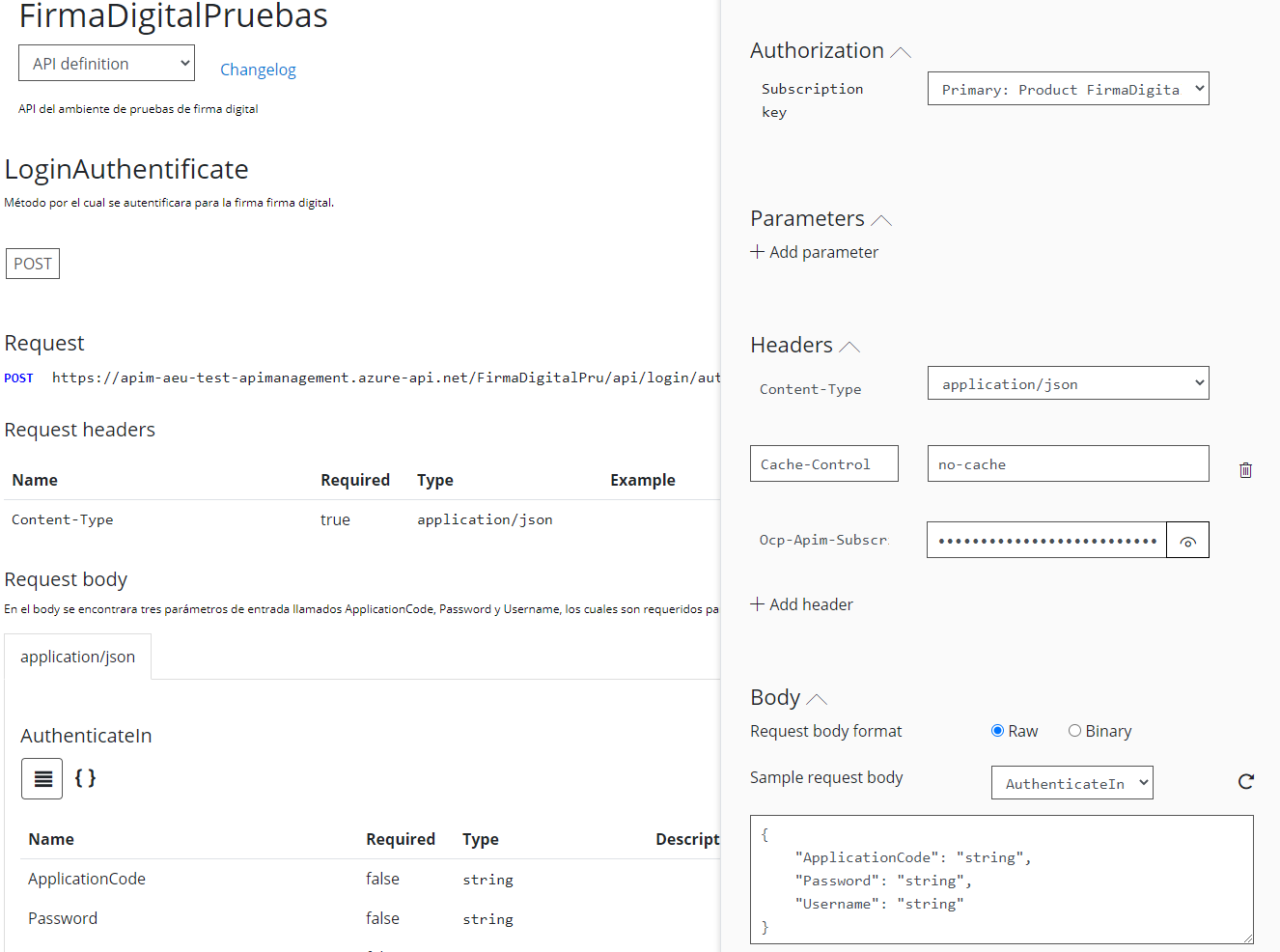1280x952 pixels.
Task: Click the refresh sample request body icon
Action: coord(1245,782)
